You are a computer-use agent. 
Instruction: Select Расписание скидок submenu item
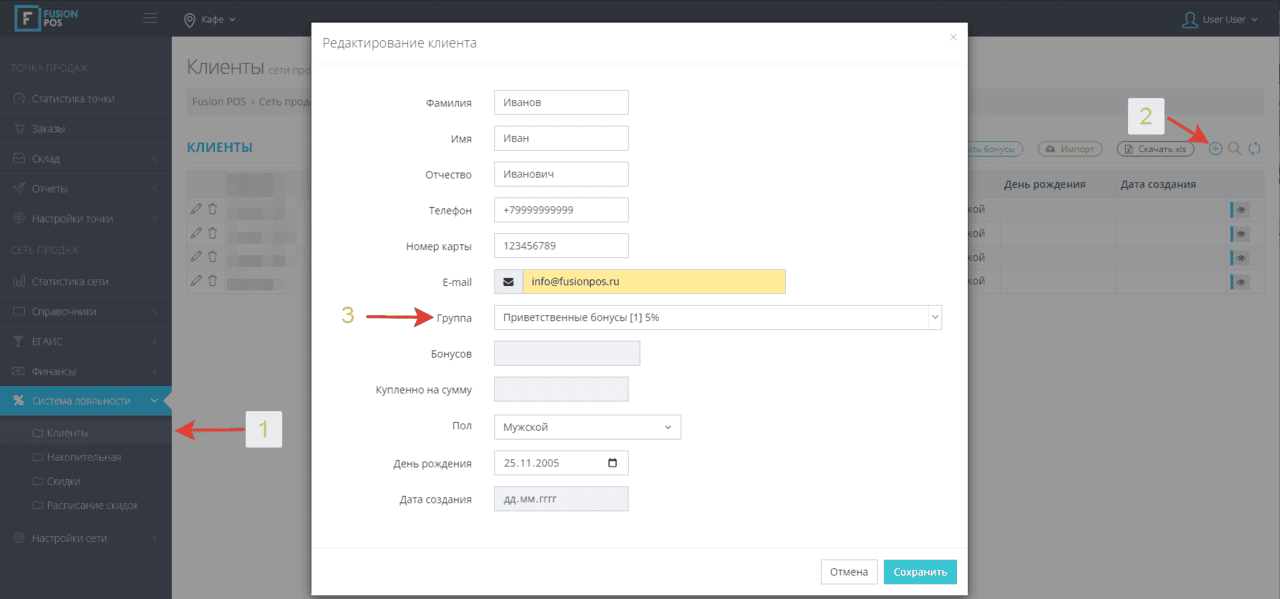click(92, 505)
